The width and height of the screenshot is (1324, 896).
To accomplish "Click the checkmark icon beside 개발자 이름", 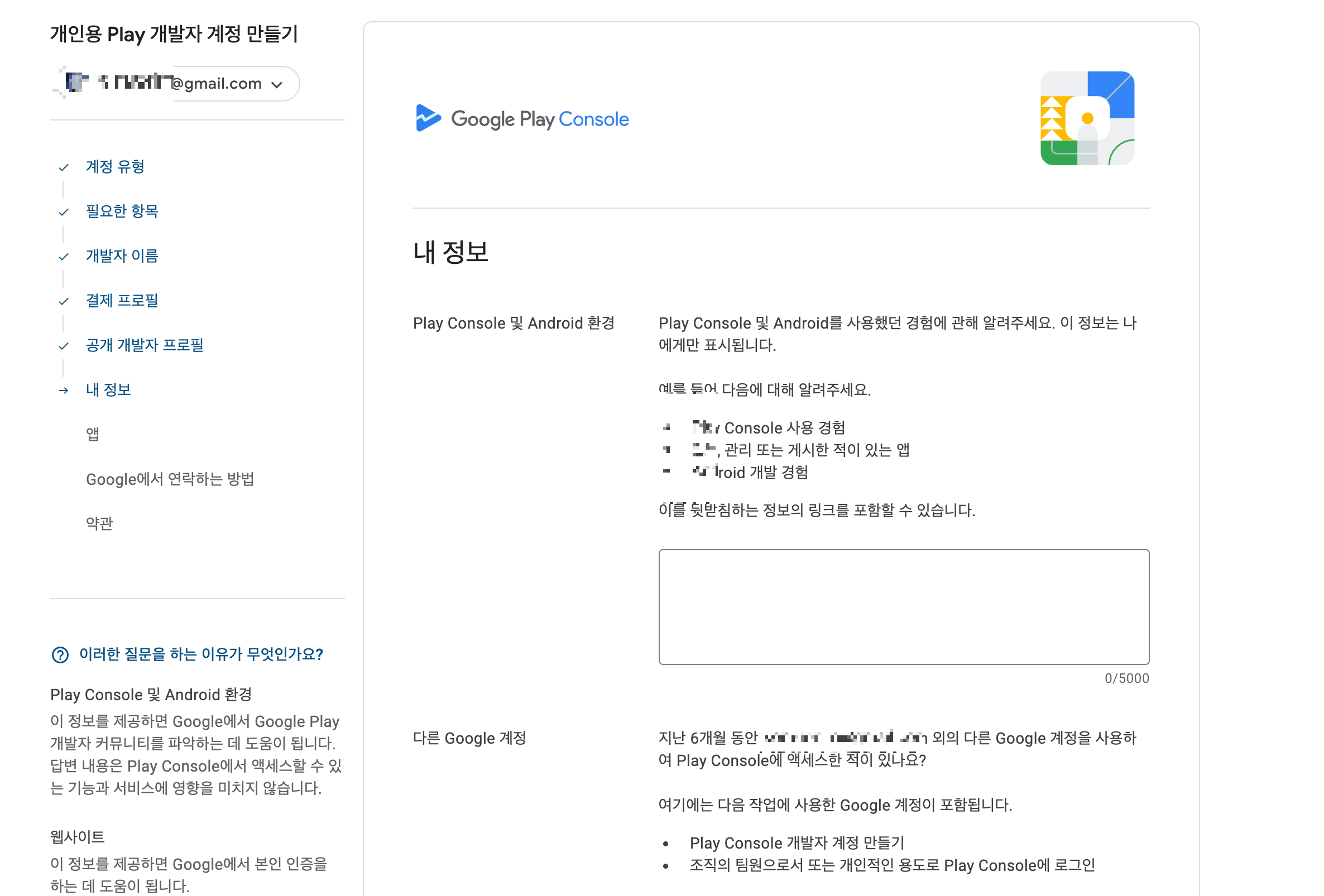I will [64, 257].
